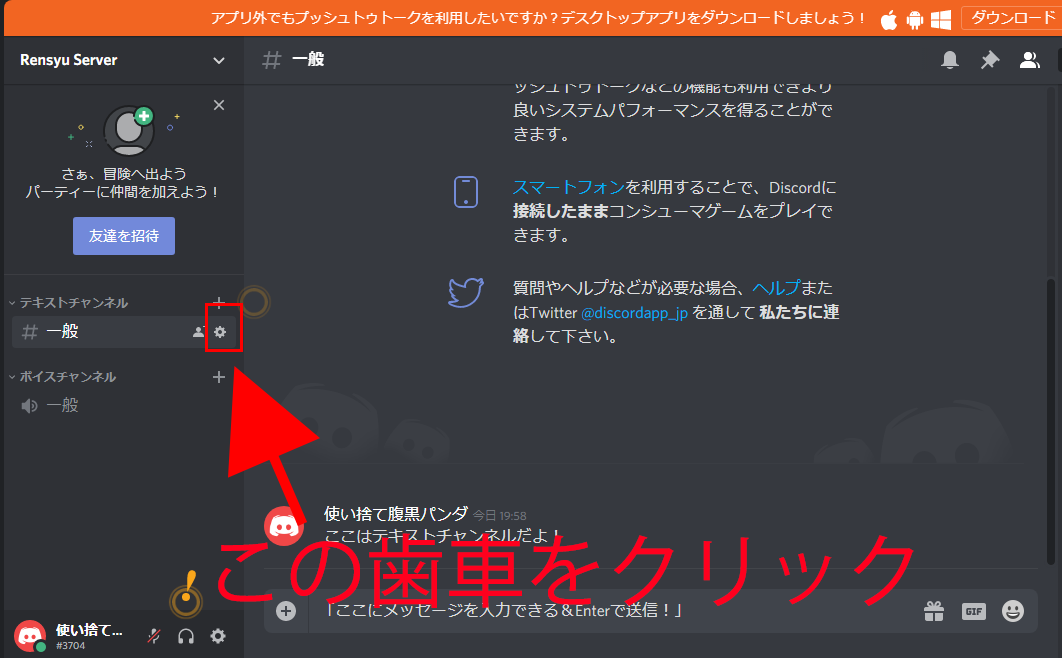Click the chat area scrollbar
This screenshot has height=658, width=1062.
point(1050,420)
